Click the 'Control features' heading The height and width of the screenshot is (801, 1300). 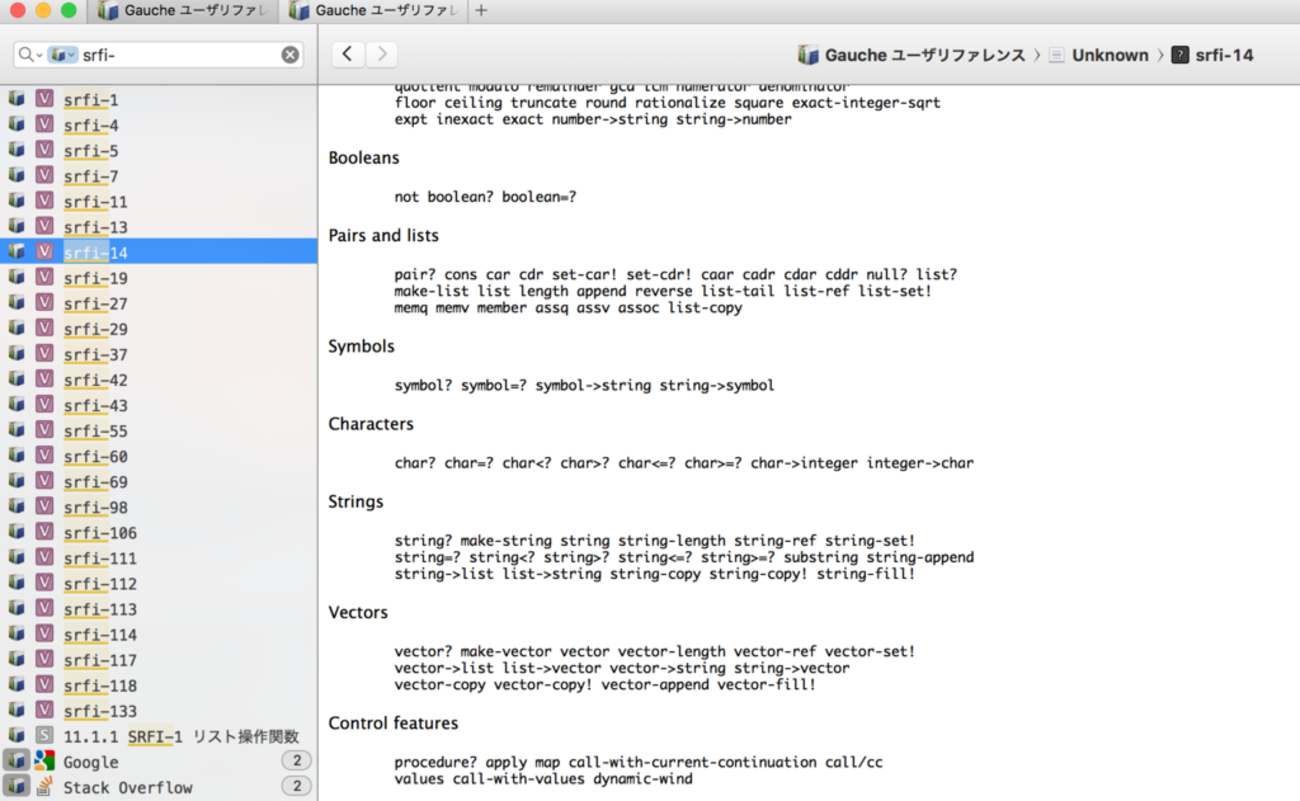[393, 723]
